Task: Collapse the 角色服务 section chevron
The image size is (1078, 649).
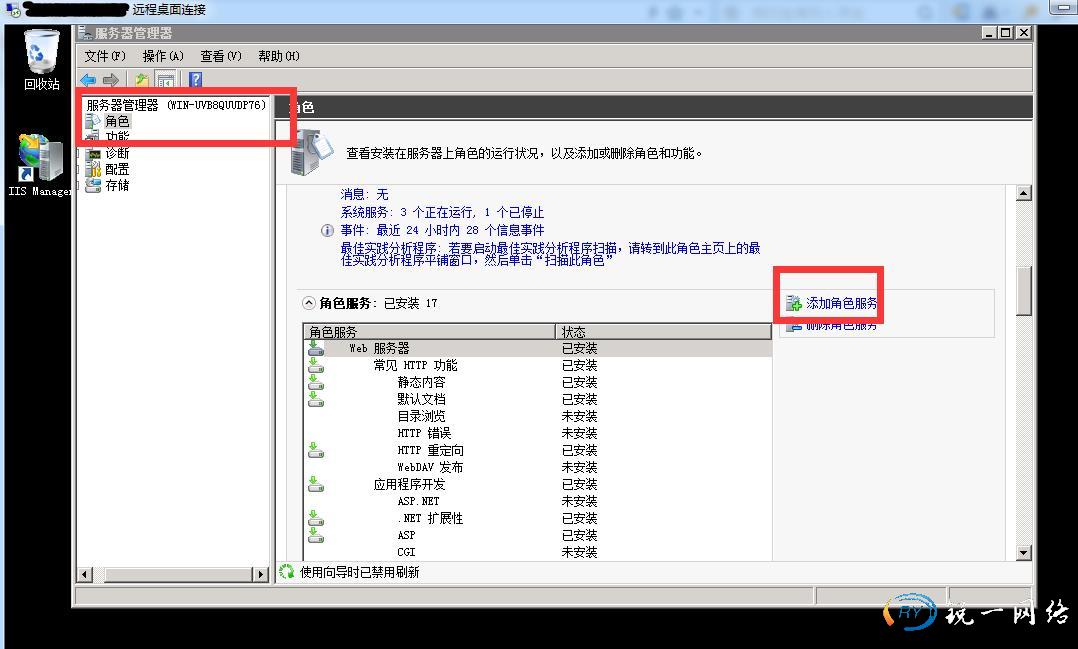Action: [309, 303]
